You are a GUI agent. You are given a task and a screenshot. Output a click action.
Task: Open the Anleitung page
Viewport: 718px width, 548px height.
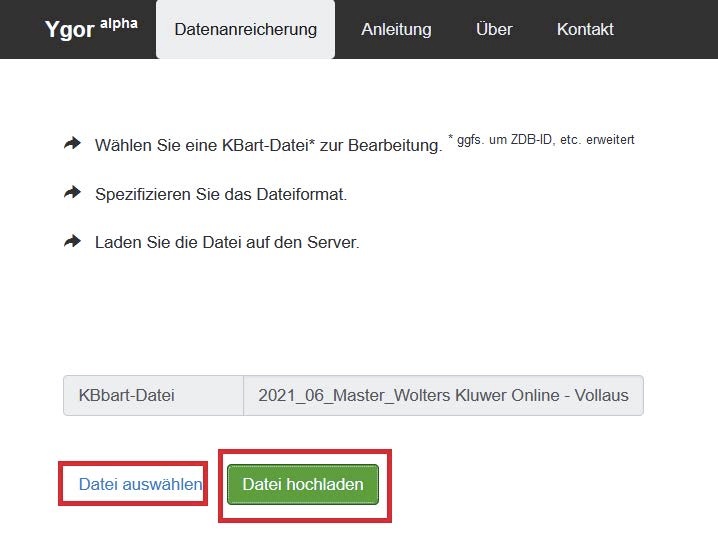pos(396,29)
